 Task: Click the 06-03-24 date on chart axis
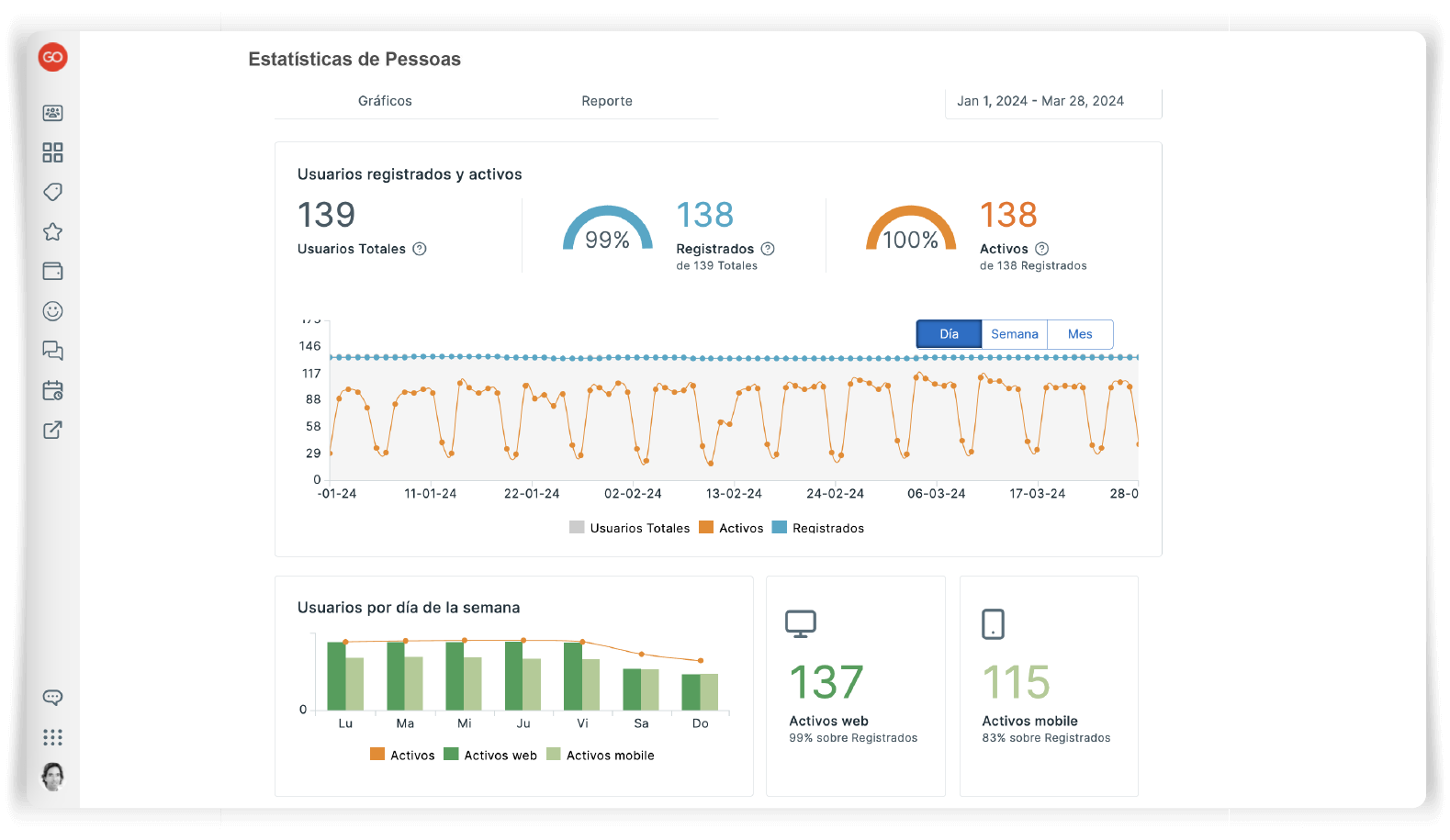937,494
